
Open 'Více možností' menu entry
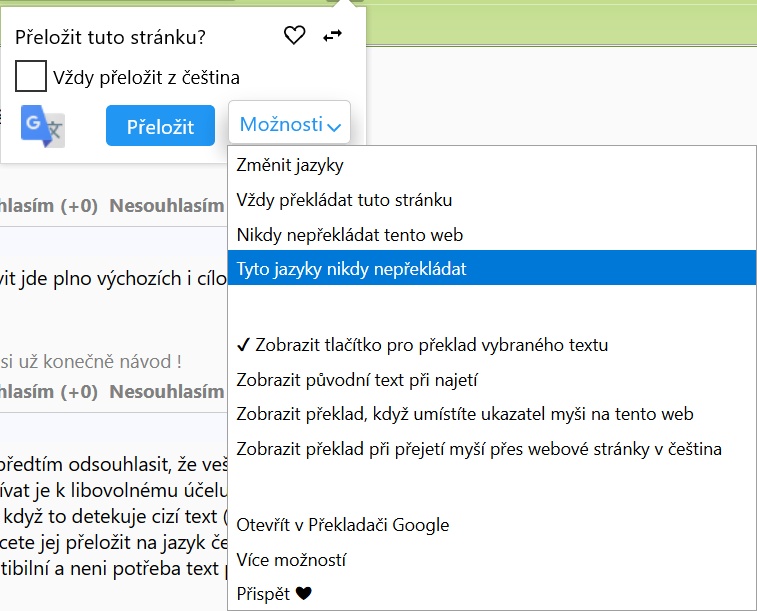[x=291, y=560]
